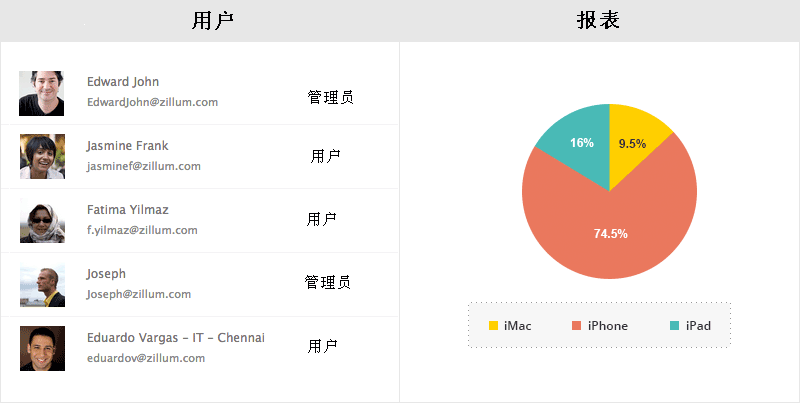This screenshot has height=403, width=800.
Task: Click the orange iPhone legend swatch
Action: click(576, 326)
